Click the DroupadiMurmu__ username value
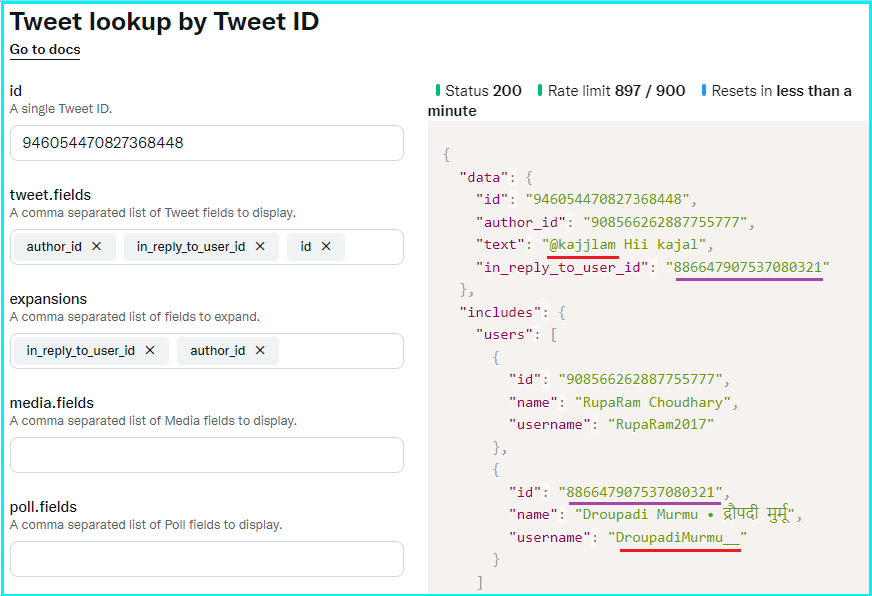The width and height of the screenshot is (872, 596). coord(680,538)
